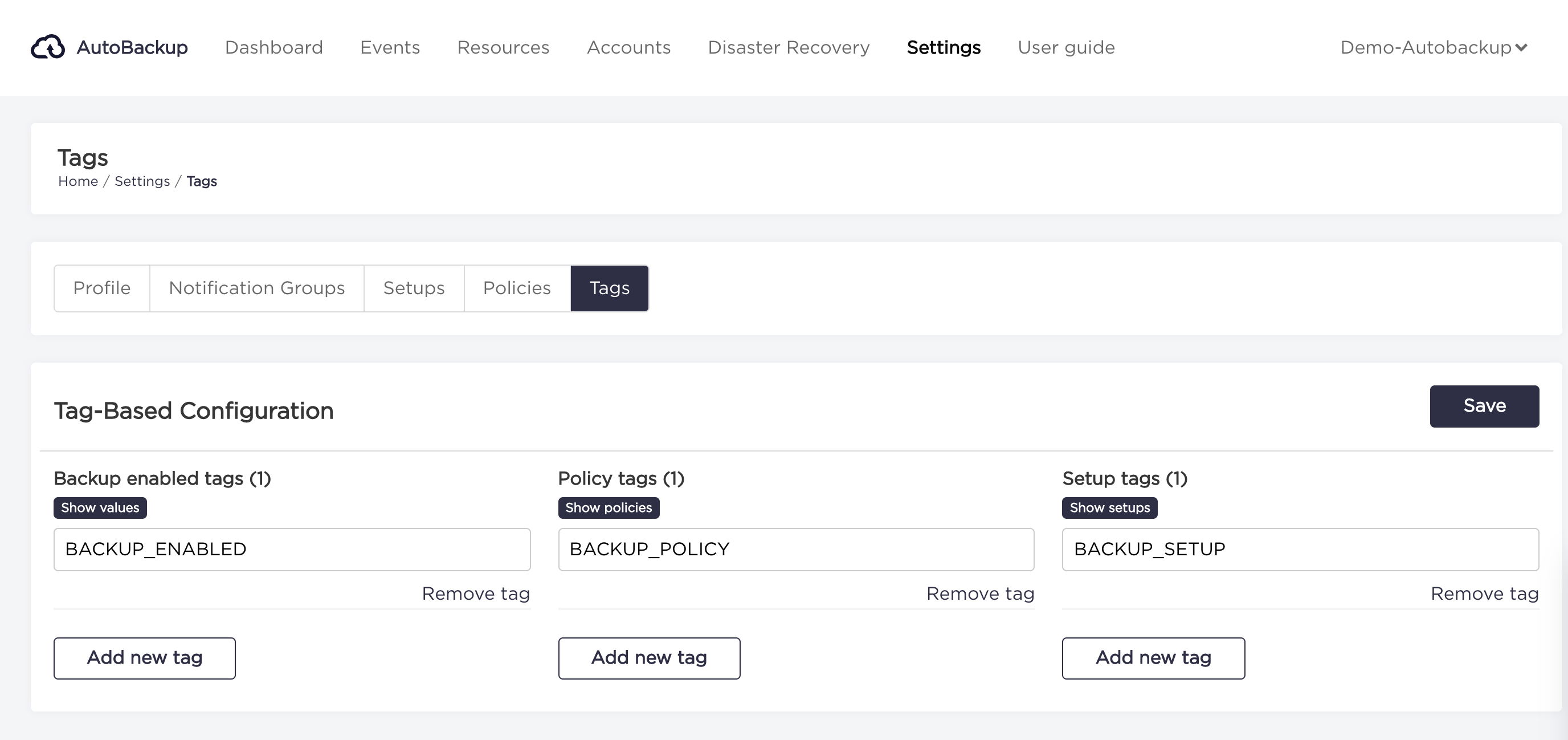Switch to the Policies tab
This screenshot has width=1568, height=740.
(516, 288)
